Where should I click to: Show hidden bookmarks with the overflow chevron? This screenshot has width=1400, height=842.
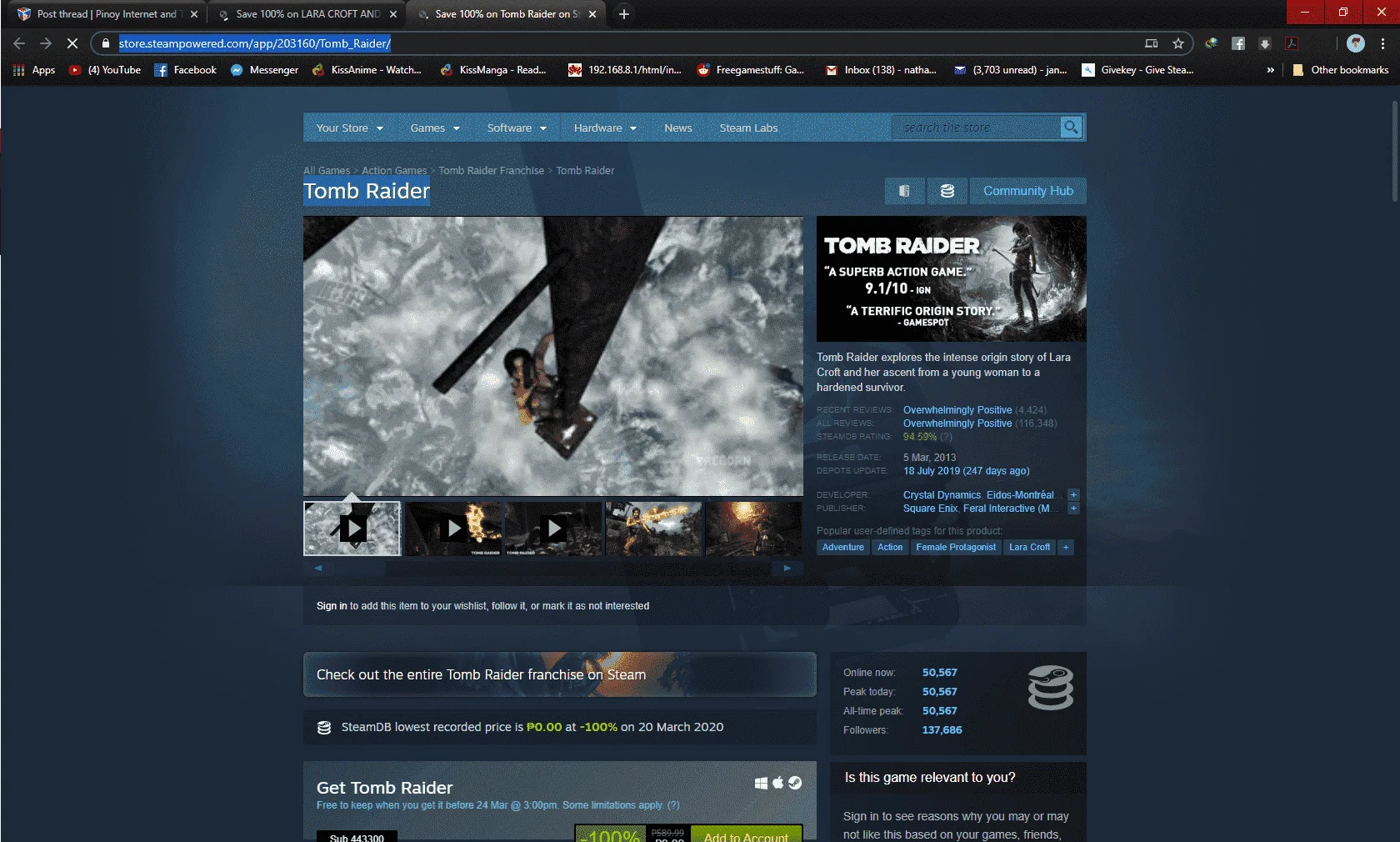point(1270,70)
